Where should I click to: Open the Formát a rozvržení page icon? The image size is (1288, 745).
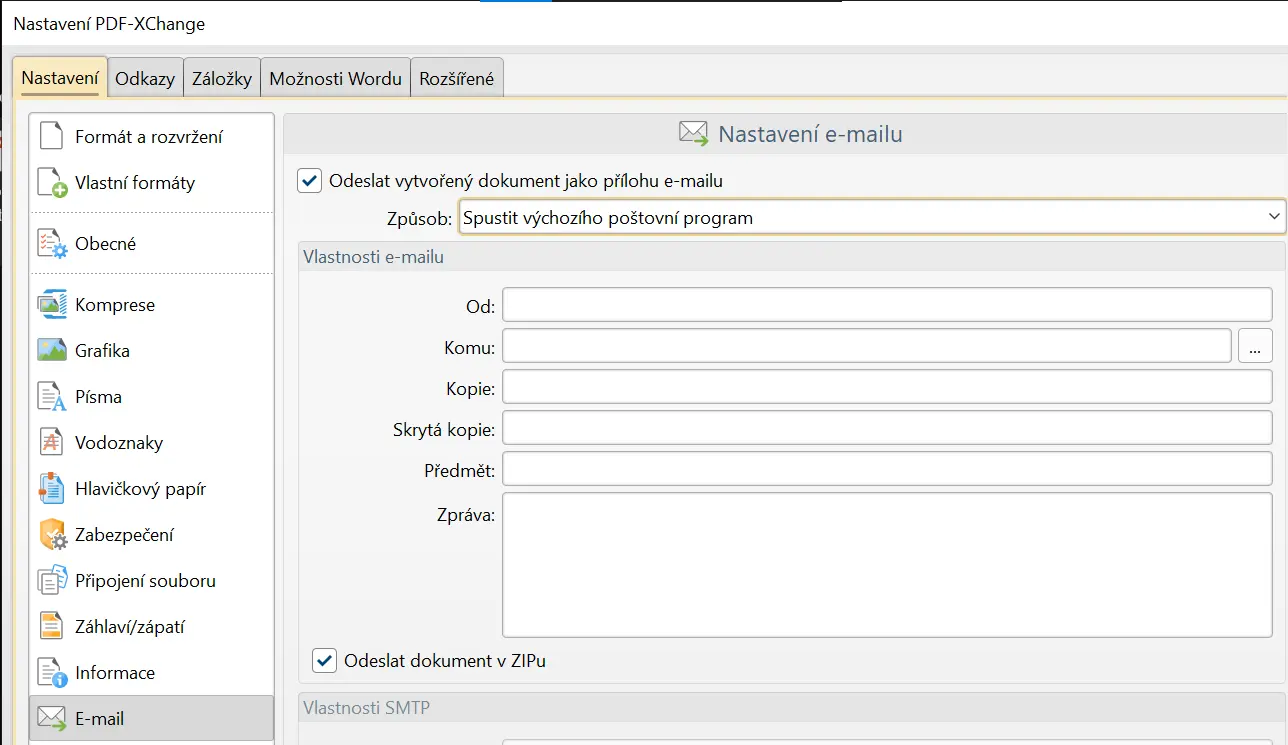(51, 136)
